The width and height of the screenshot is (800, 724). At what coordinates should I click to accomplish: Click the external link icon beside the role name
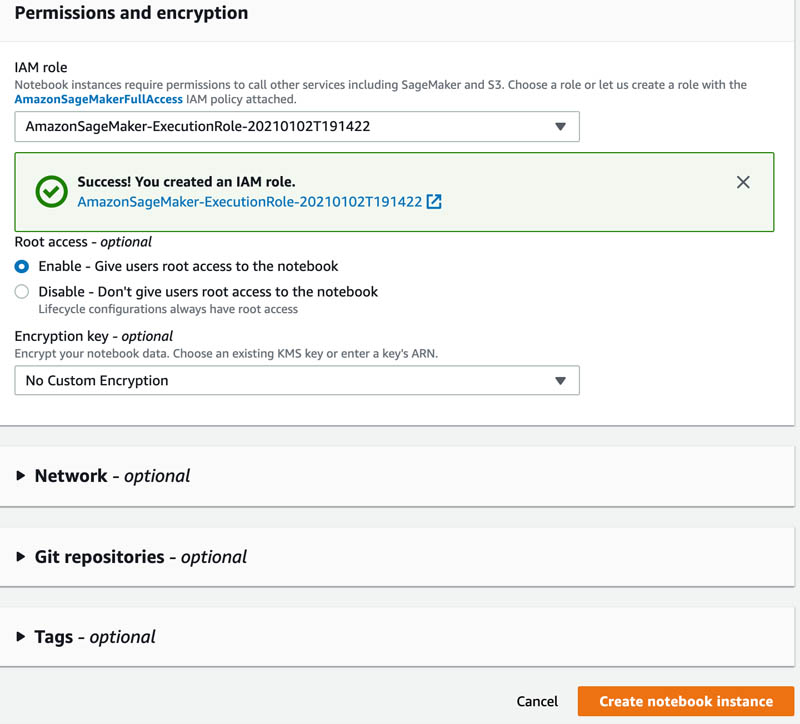[x=434, y=202]
